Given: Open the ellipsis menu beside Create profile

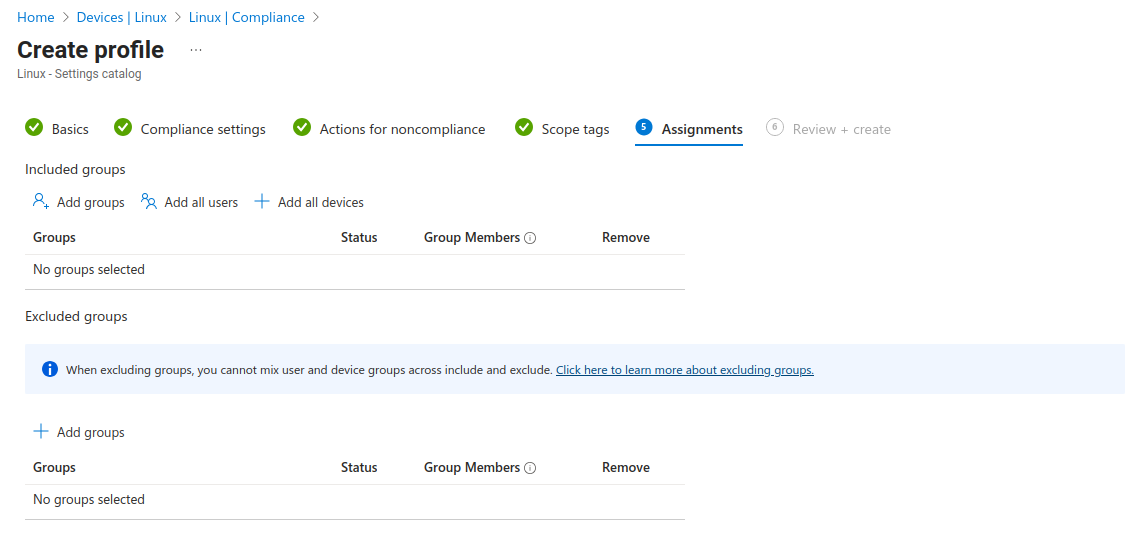Looking at the screenshot, I should 196,50.
